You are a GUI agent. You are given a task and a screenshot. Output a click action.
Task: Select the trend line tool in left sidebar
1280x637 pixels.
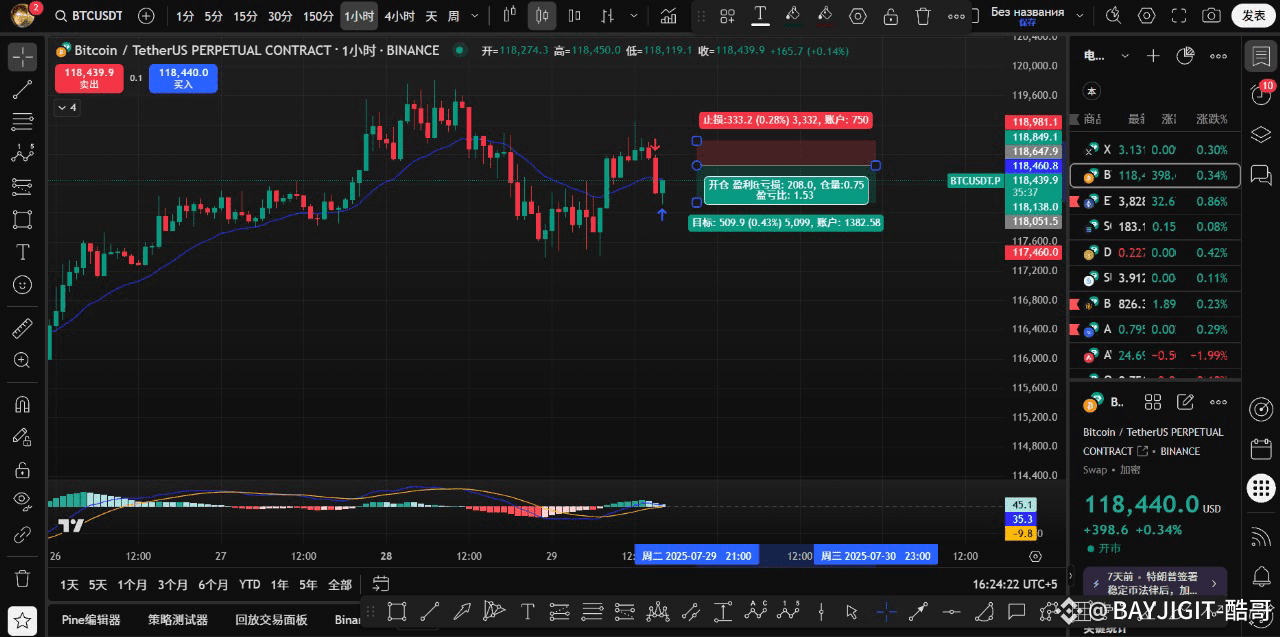tap(22, 90)
